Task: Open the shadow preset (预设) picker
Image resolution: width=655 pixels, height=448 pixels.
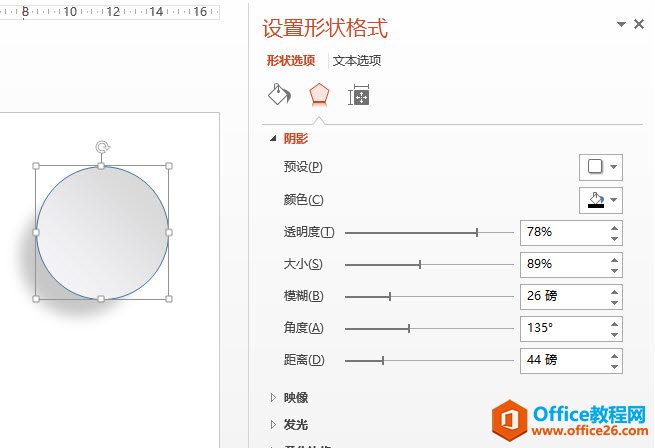Action: coord(600,167)
